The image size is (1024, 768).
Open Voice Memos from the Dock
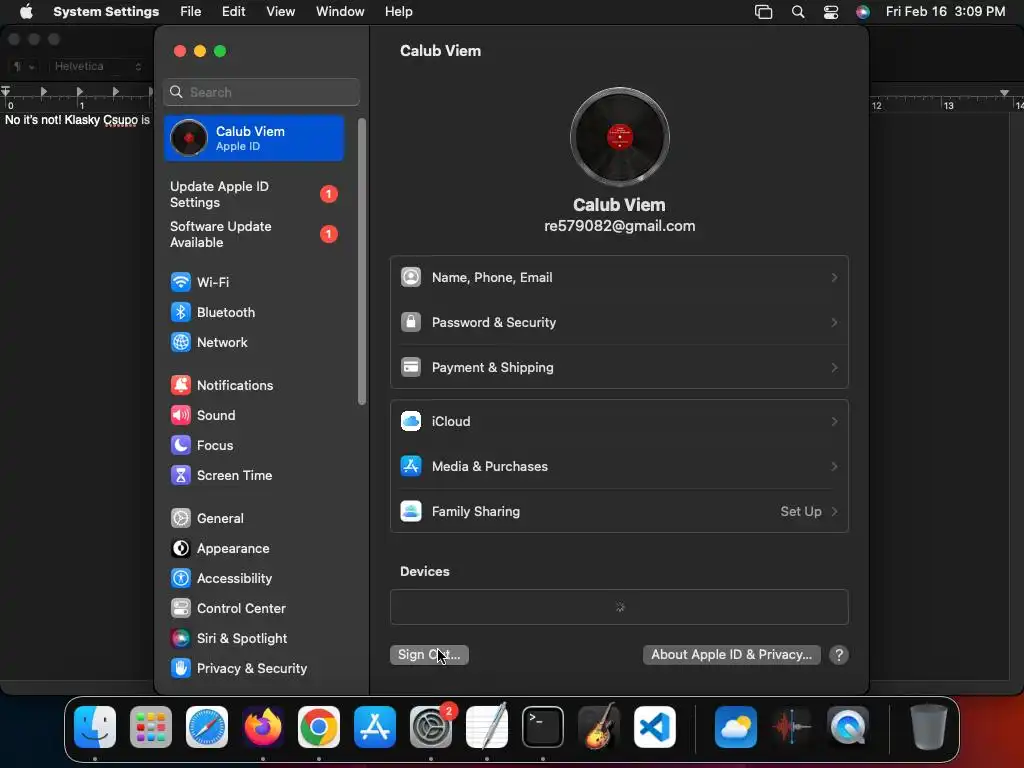pos(792,727)
